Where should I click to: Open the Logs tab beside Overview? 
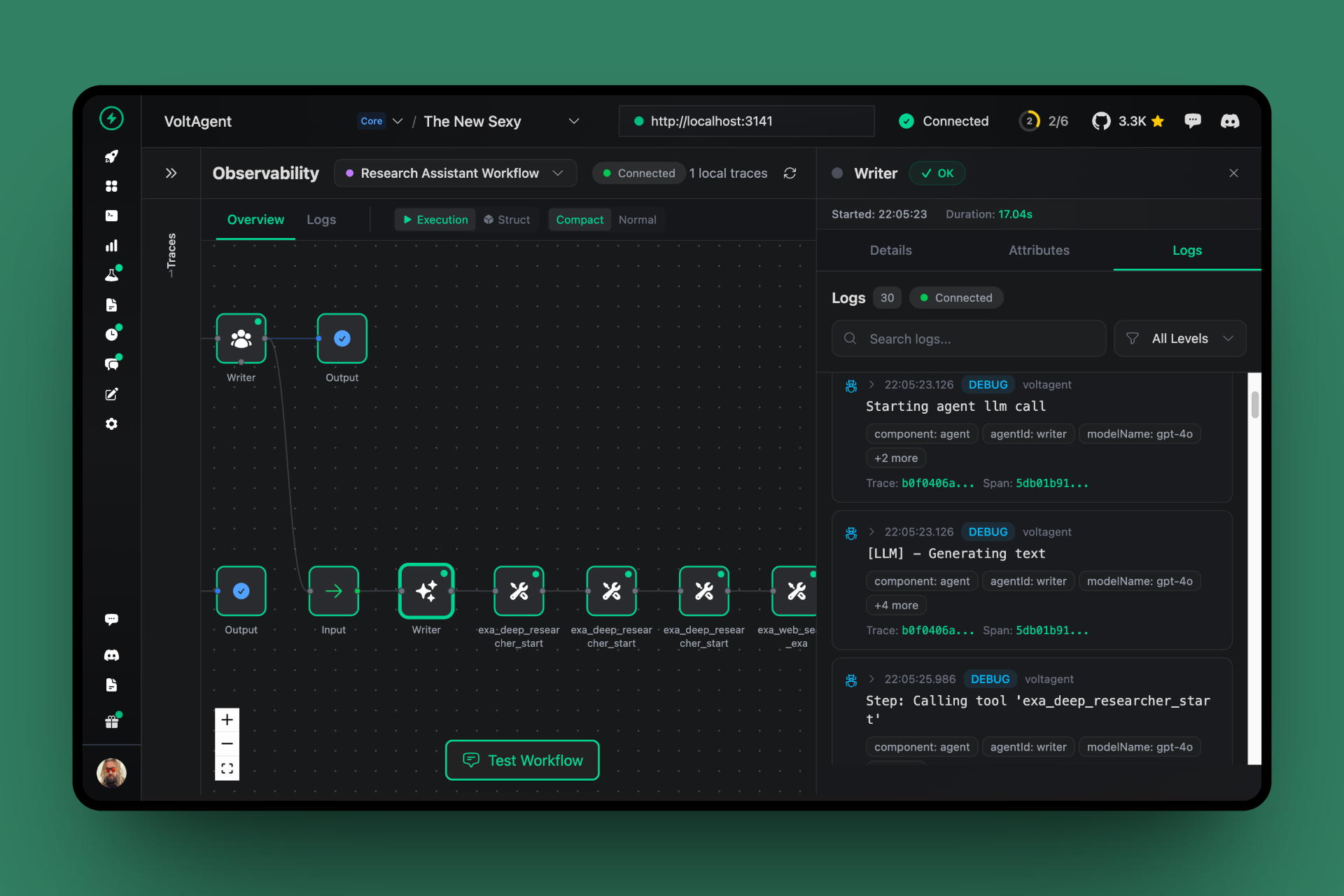click(321, 220)
